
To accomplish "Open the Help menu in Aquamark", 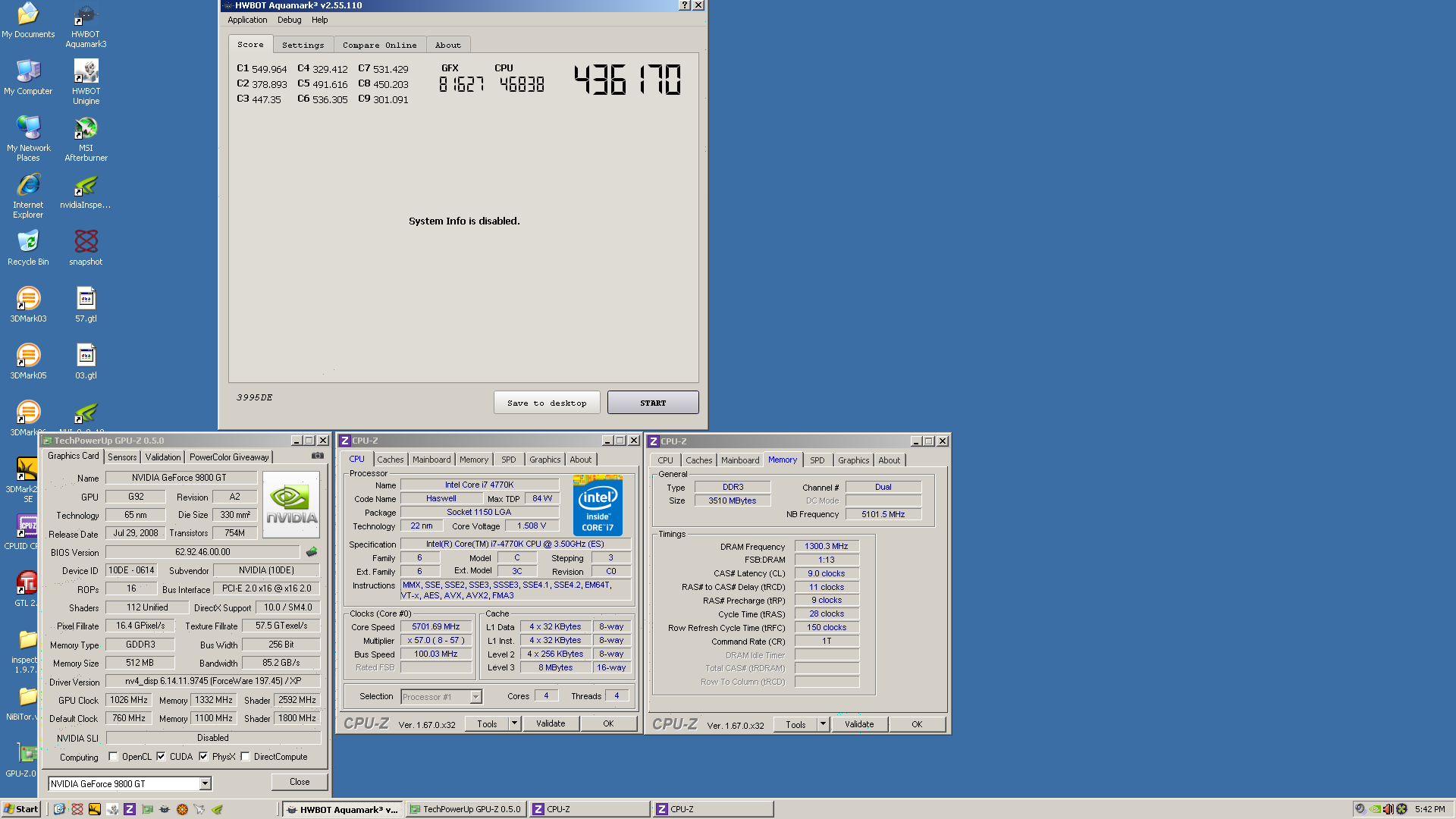I will [x=319, y=20].
